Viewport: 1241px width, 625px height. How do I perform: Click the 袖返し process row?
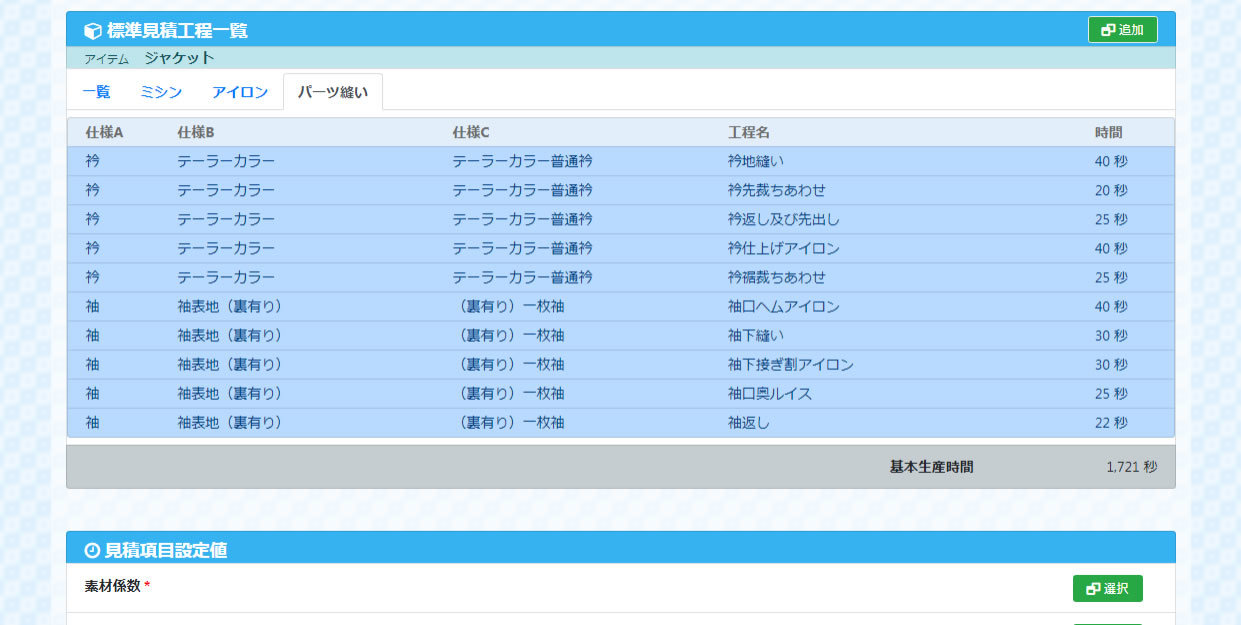[749, 423]
